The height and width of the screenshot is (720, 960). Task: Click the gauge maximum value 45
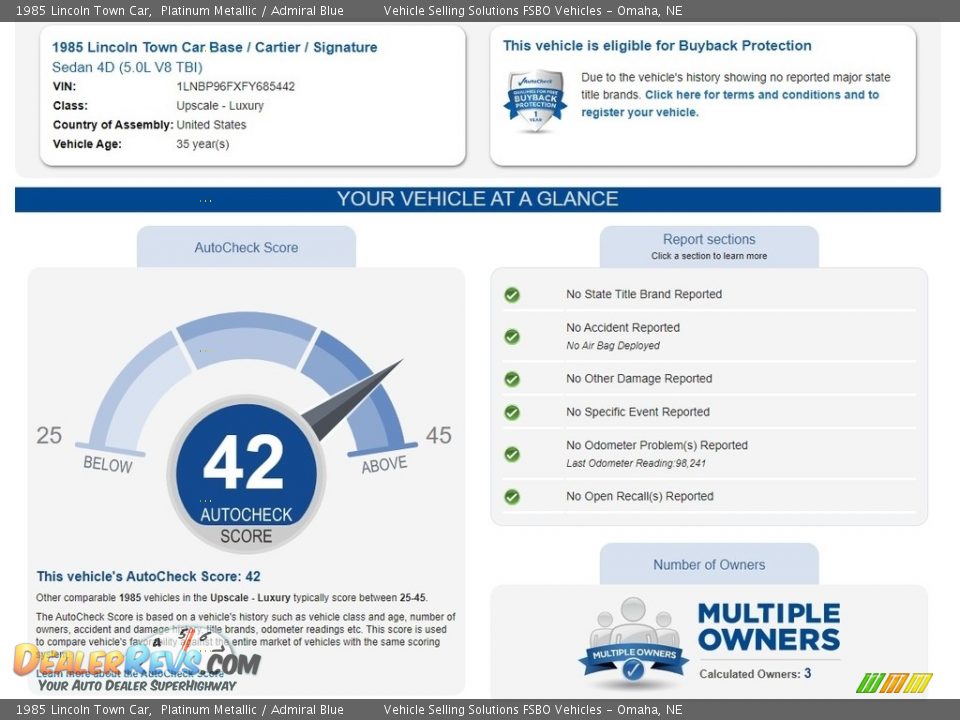click(x=439, y=435)
